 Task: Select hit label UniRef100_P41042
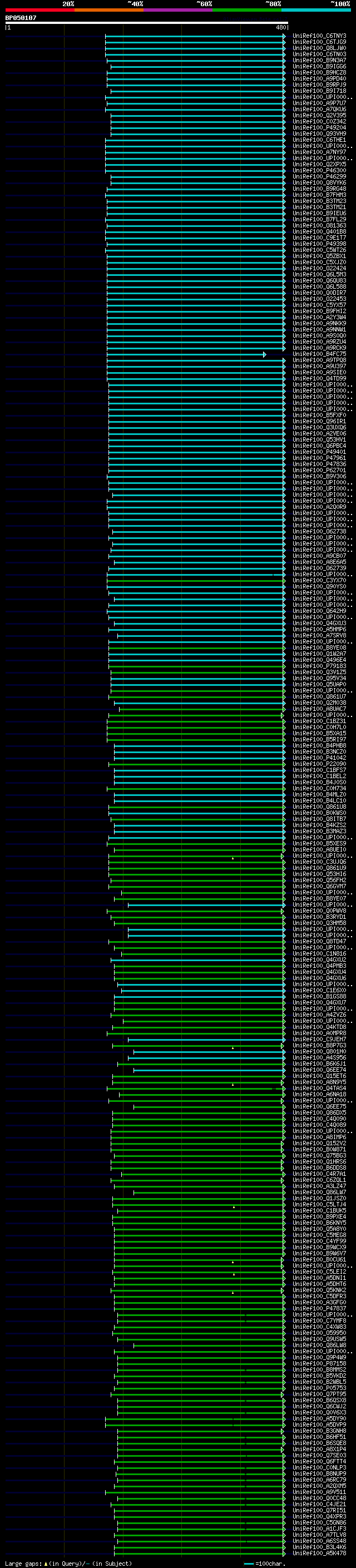(319, 758)
